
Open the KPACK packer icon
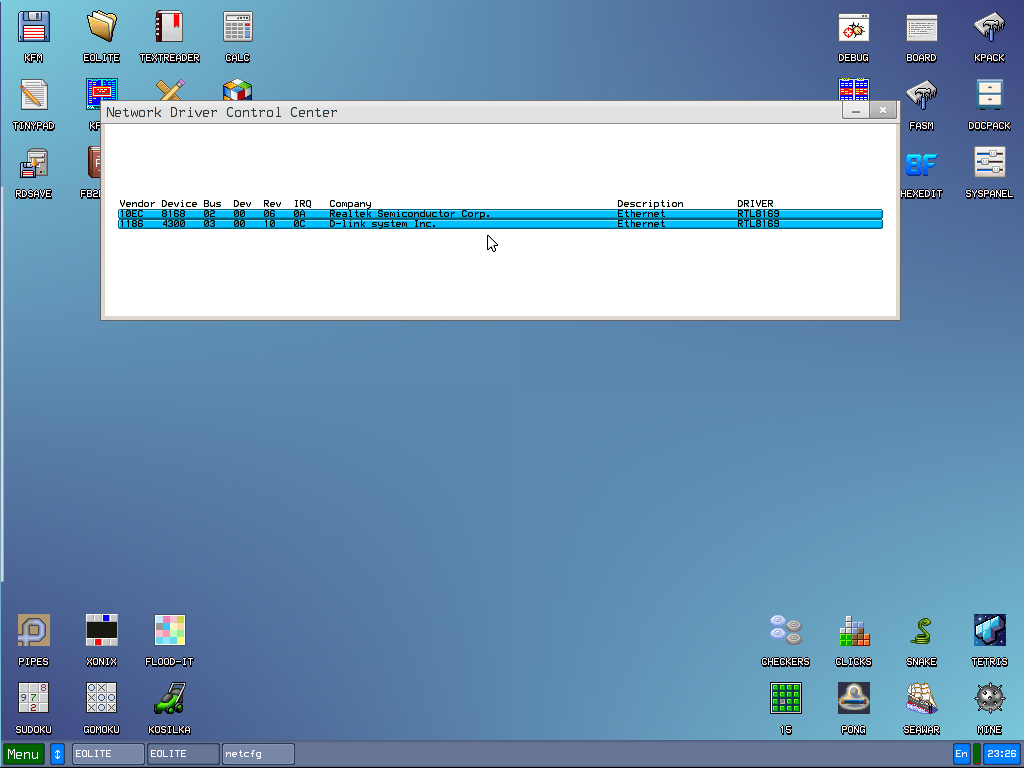[989, 28]
